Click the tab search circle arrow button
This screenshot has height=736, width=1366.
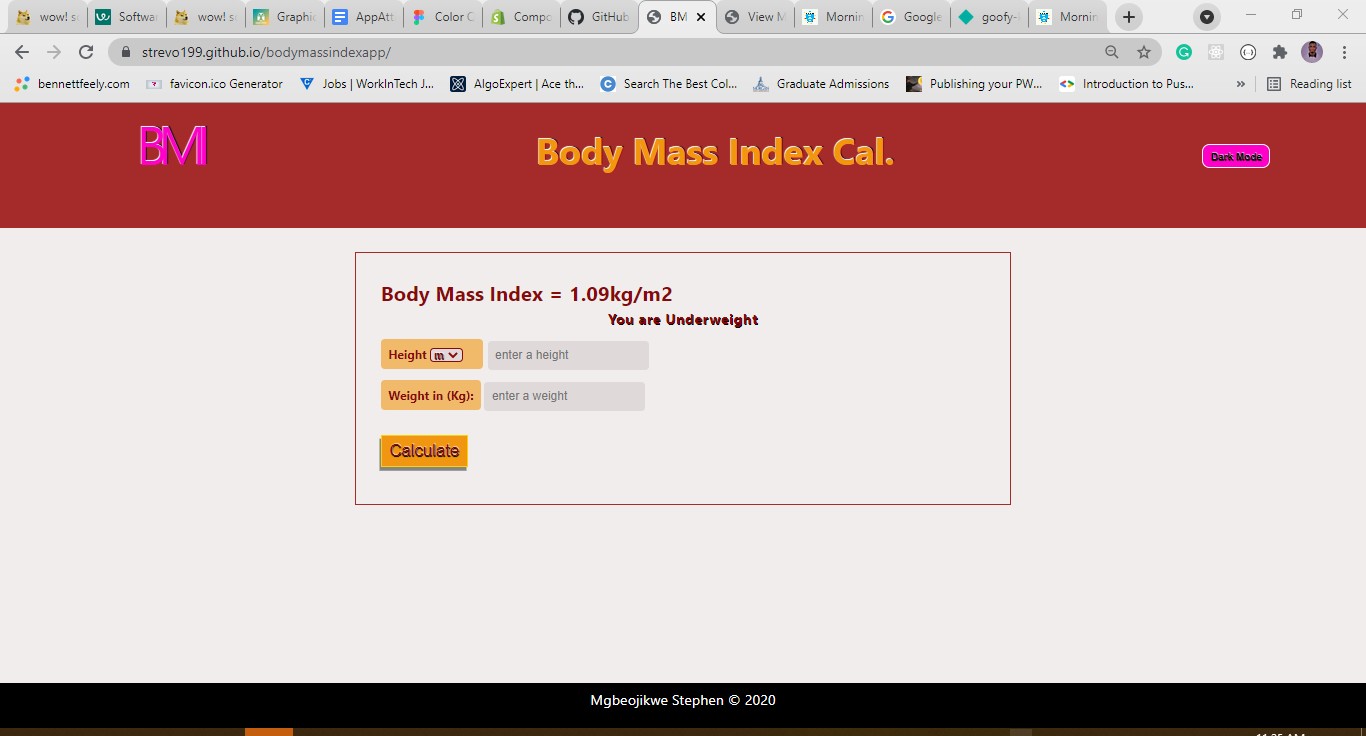1207,17
